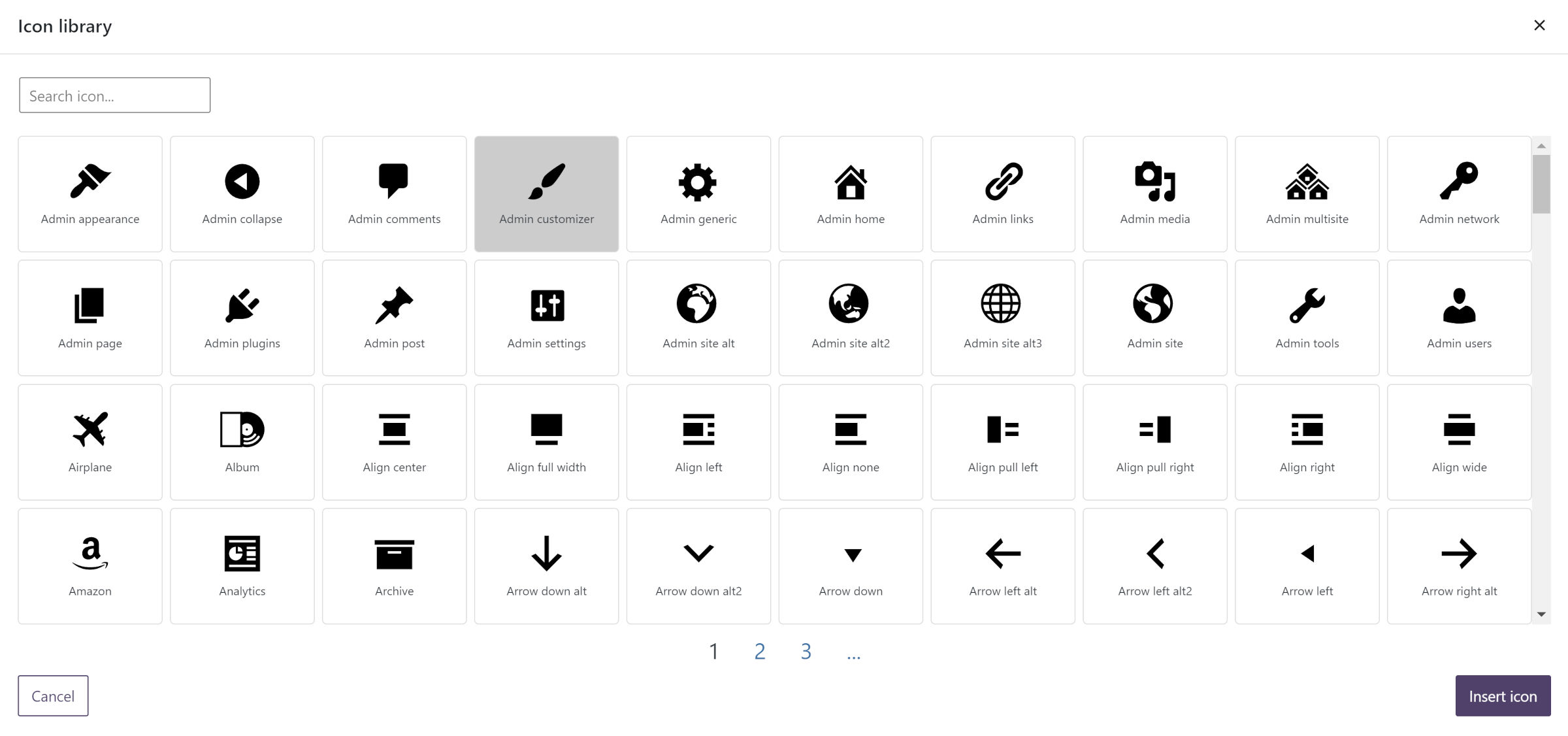Image resolution: width=1568 pixels, height=736 pixels.
Task: Pick the Arrow down alt icon
Action: (546, 565)
